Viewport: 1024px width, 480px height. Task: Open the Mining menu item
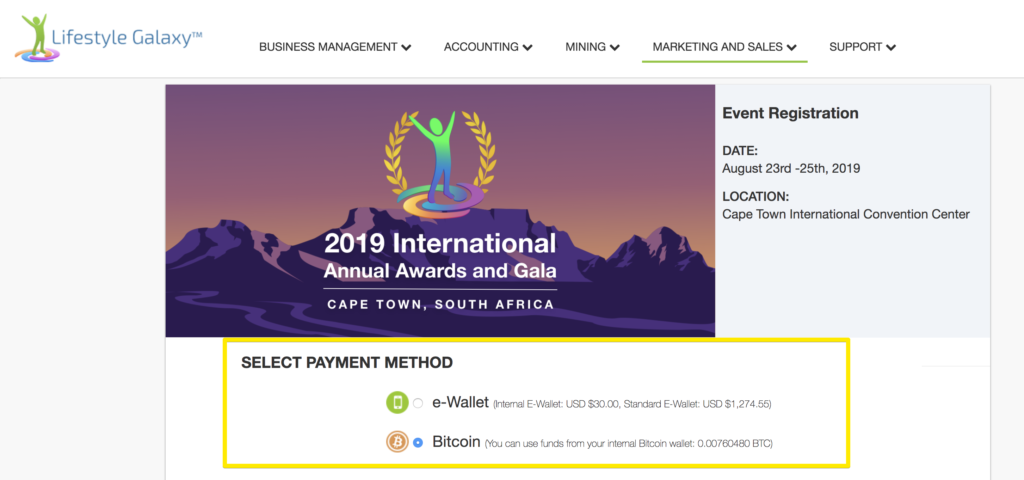point(593,47)
